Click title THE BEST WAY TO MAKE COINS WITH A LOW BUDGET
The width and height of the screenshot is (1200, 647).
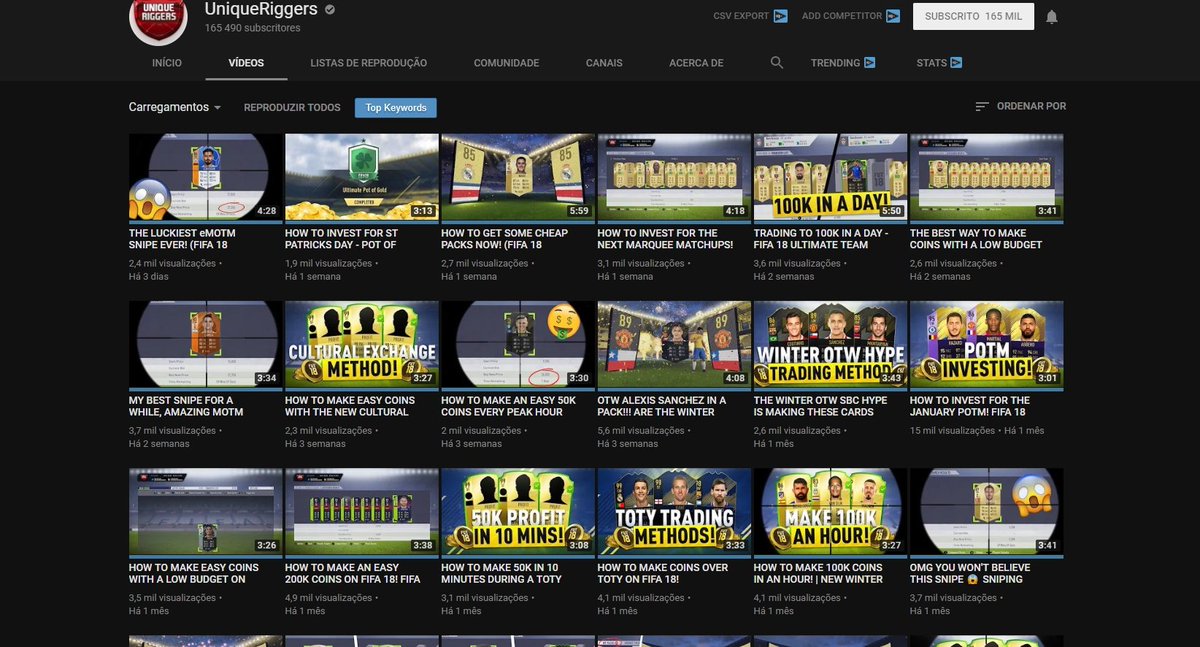(976, 239)
